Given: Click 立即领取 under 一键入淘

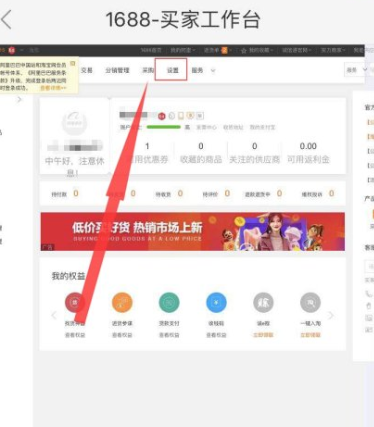Looking at the screenshot, I should 310,335.
